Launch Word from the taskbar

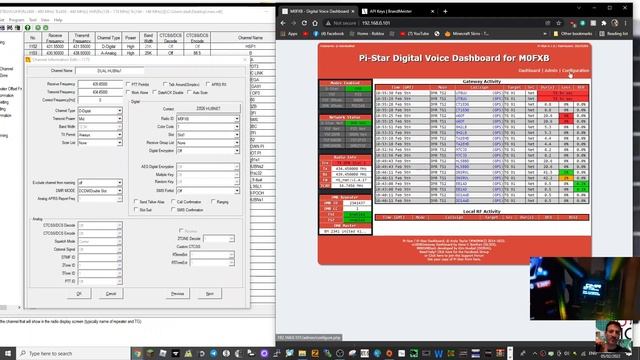point(438,353)
